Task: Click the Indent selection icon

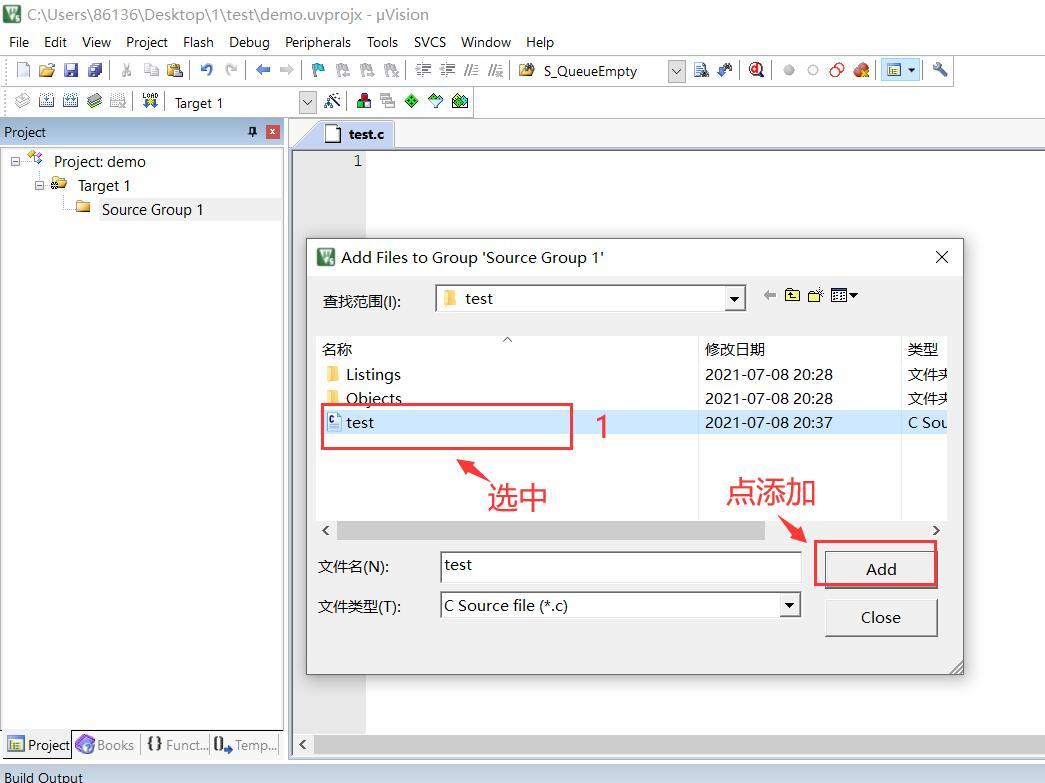Action: pyautogui.click(x=423, y=70)
